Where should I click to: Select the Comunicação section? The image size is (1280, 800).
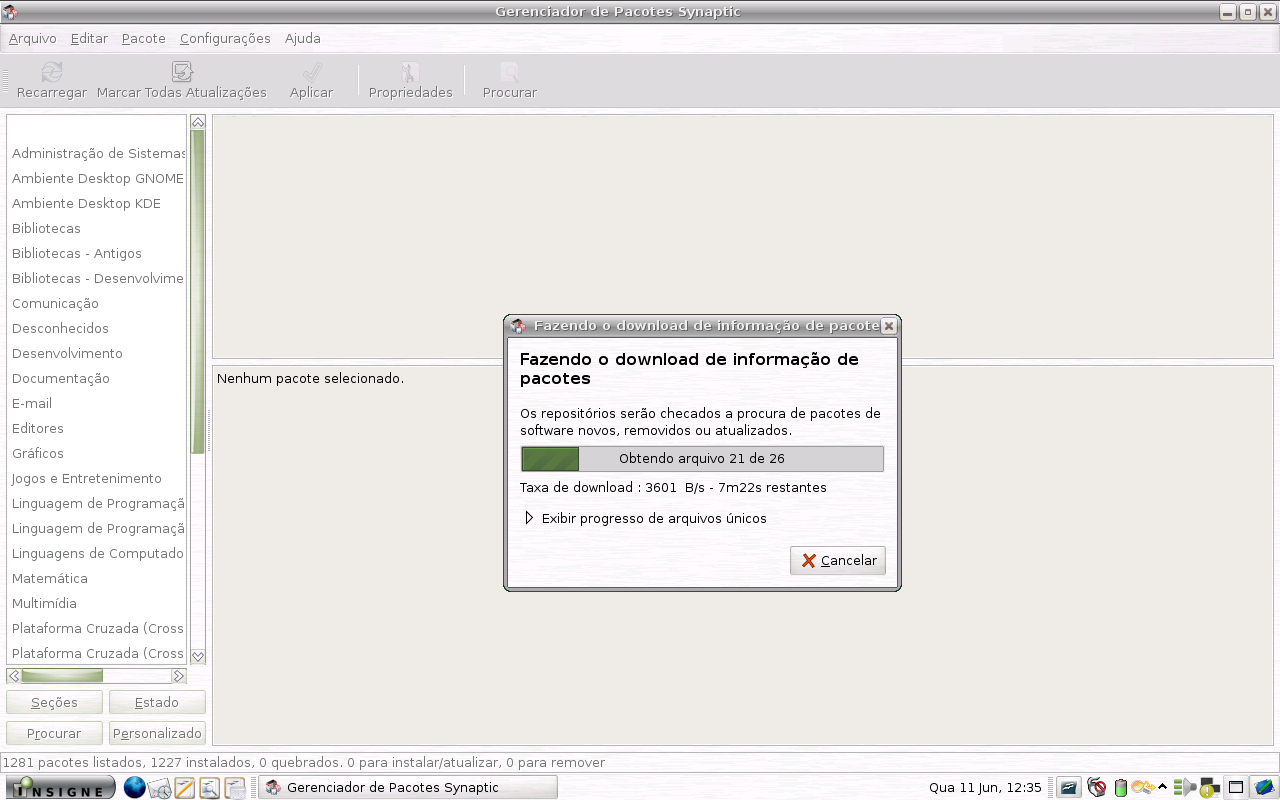tap(97, 303)
